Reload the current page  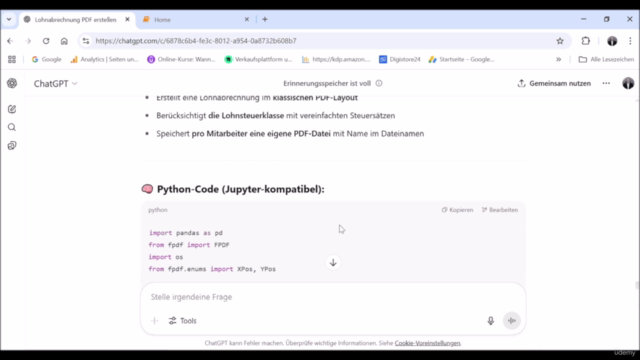coord(46,41)
